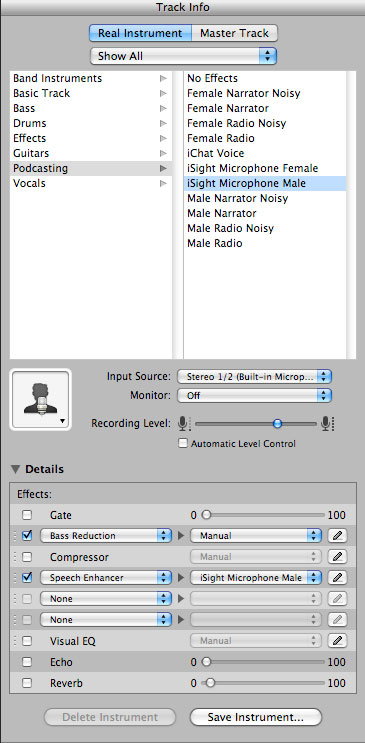The width and height of the screenshot is (365, 743).
Task: Edit Compressor settings via pencil icon
Action: click(337, 557)
